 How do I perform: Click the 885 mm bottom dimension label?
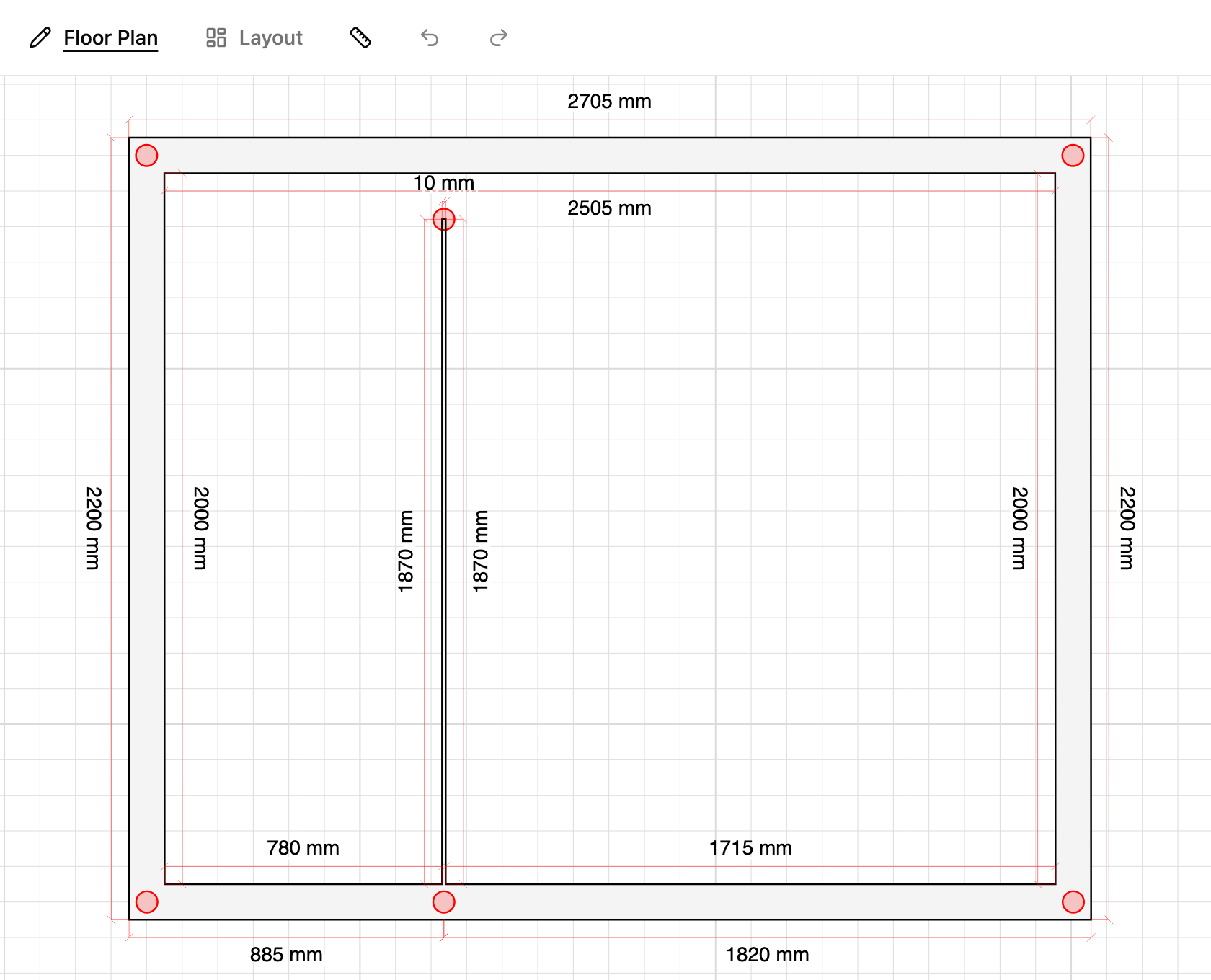click(x=286, y=955)
